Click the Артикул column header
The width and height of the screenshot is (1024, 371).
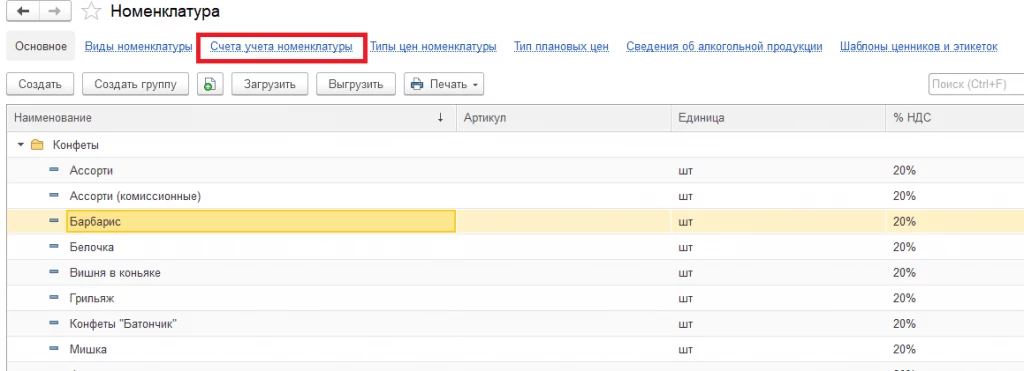[564, 118]
